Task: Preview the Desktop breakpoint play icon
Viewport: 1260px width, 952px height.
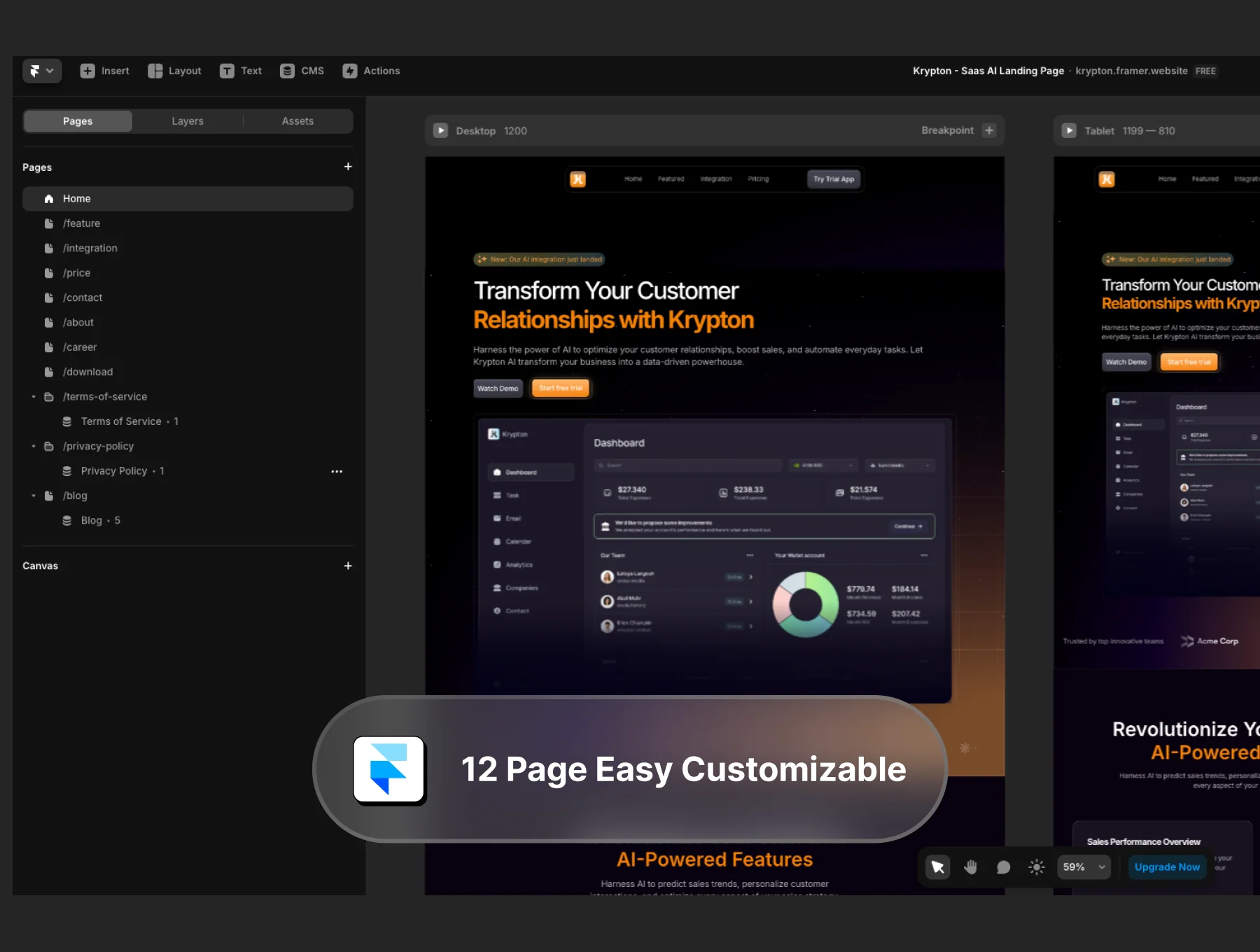Action: click(440, 131)
